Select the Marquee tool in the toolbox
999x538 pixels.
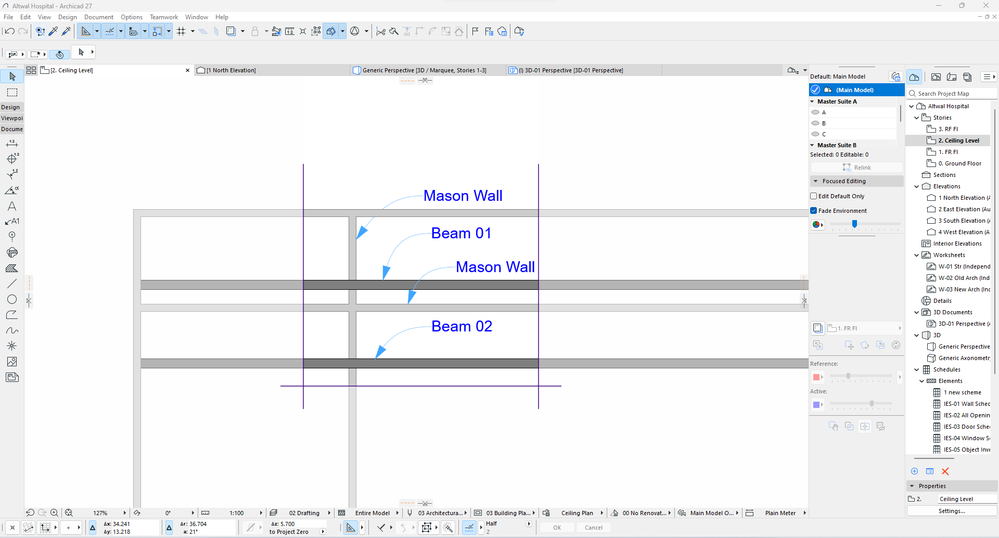12,93
